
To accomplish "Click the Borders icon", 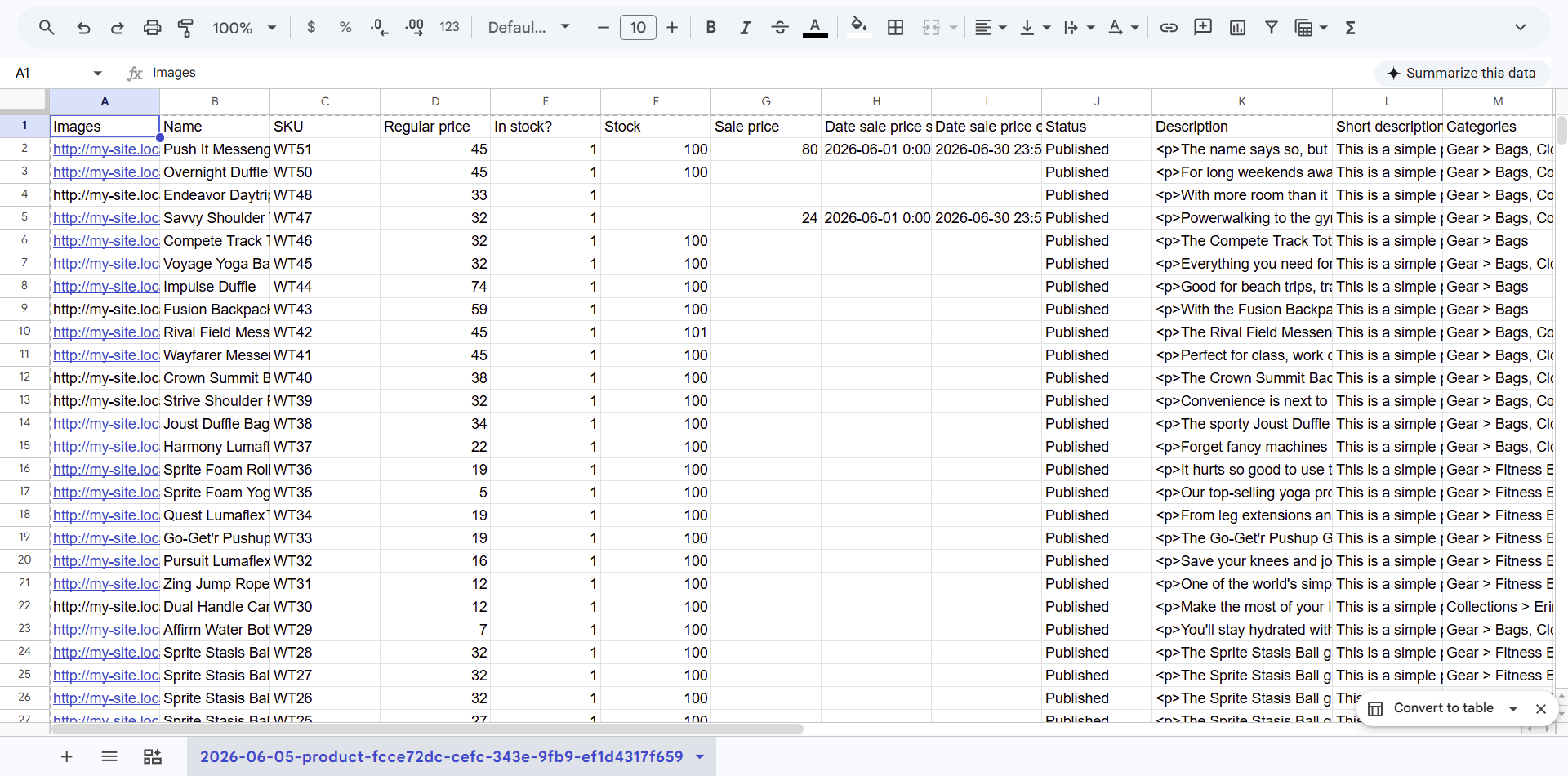I will (896, 28).
